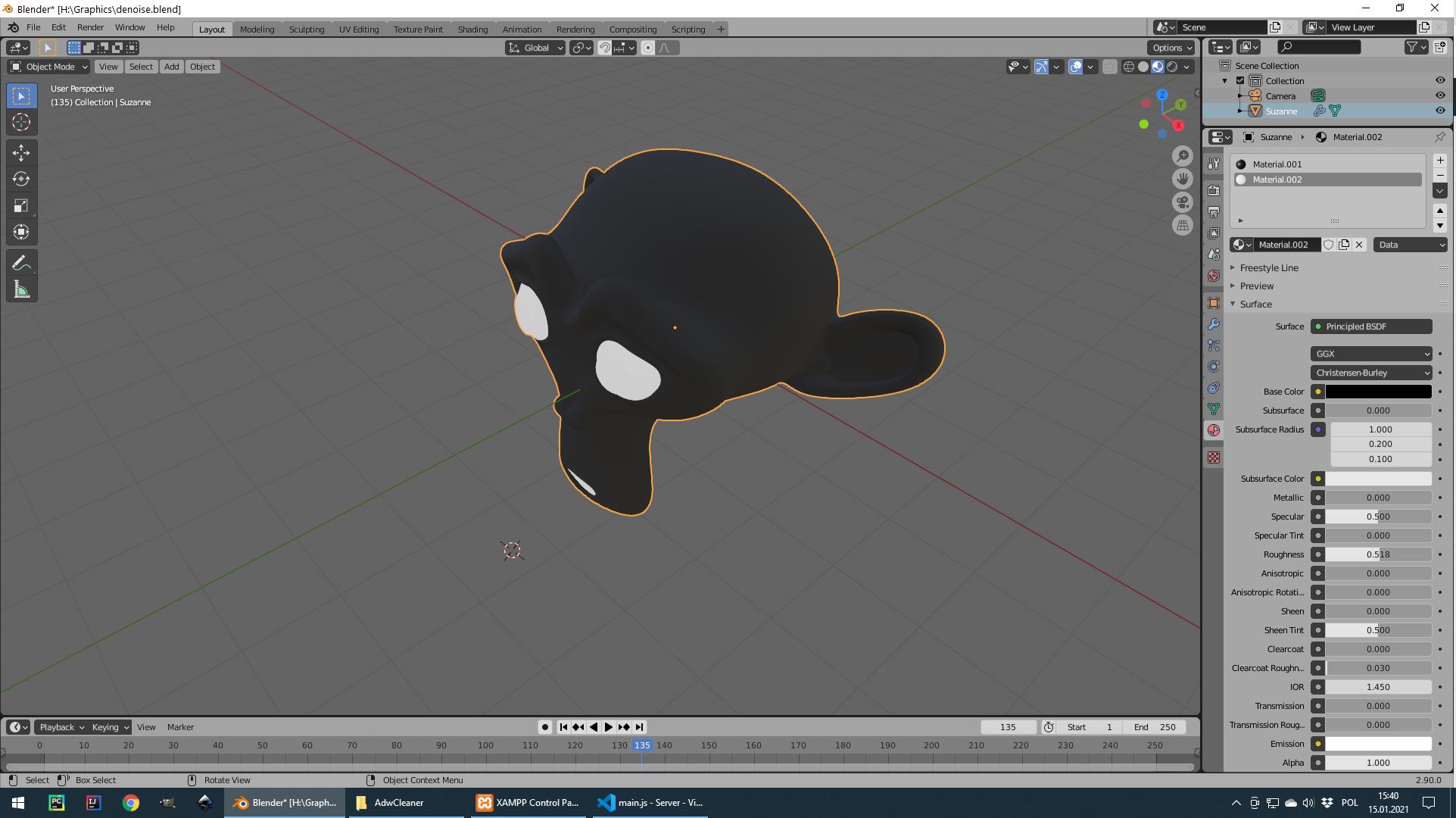
Task: Switch to wireframe viewport shading
Action: click(1129, 67)
